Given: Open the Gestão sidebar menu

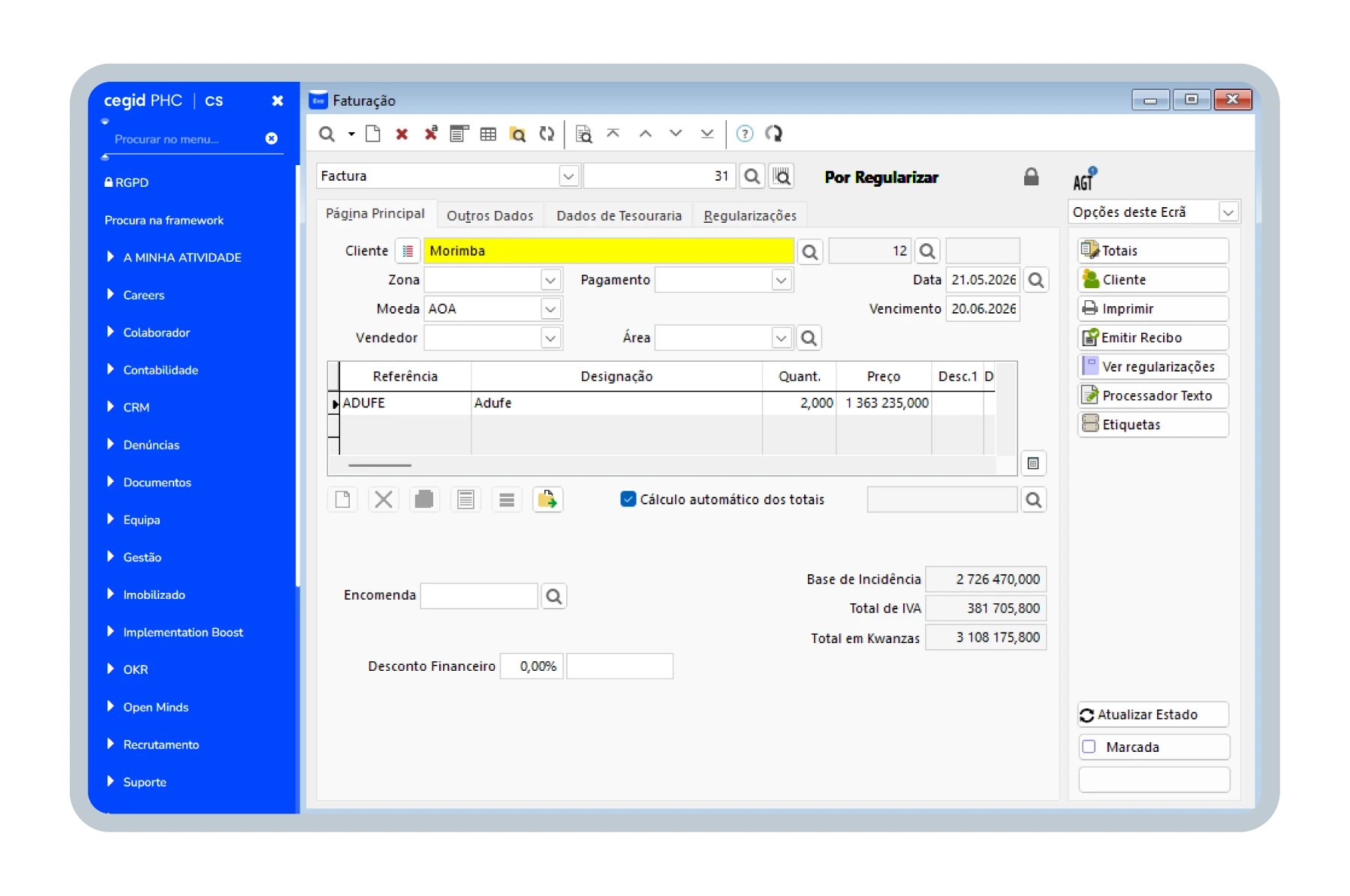Looking at the screenshot, I should point(142,558).
